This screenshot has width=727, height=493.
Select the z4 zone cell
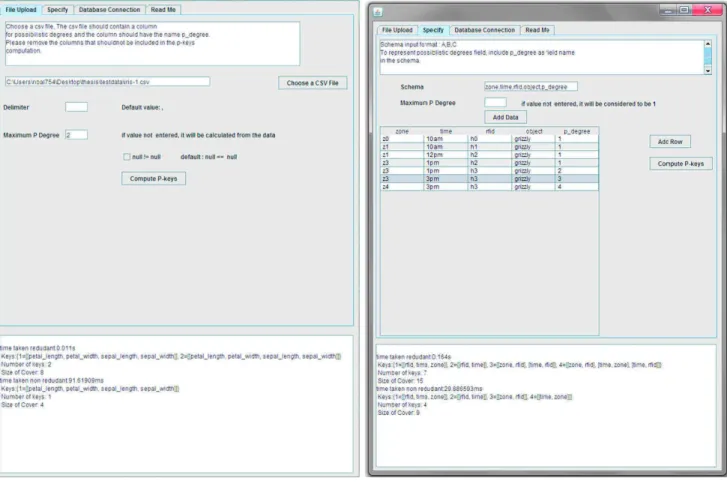[402, 187]
